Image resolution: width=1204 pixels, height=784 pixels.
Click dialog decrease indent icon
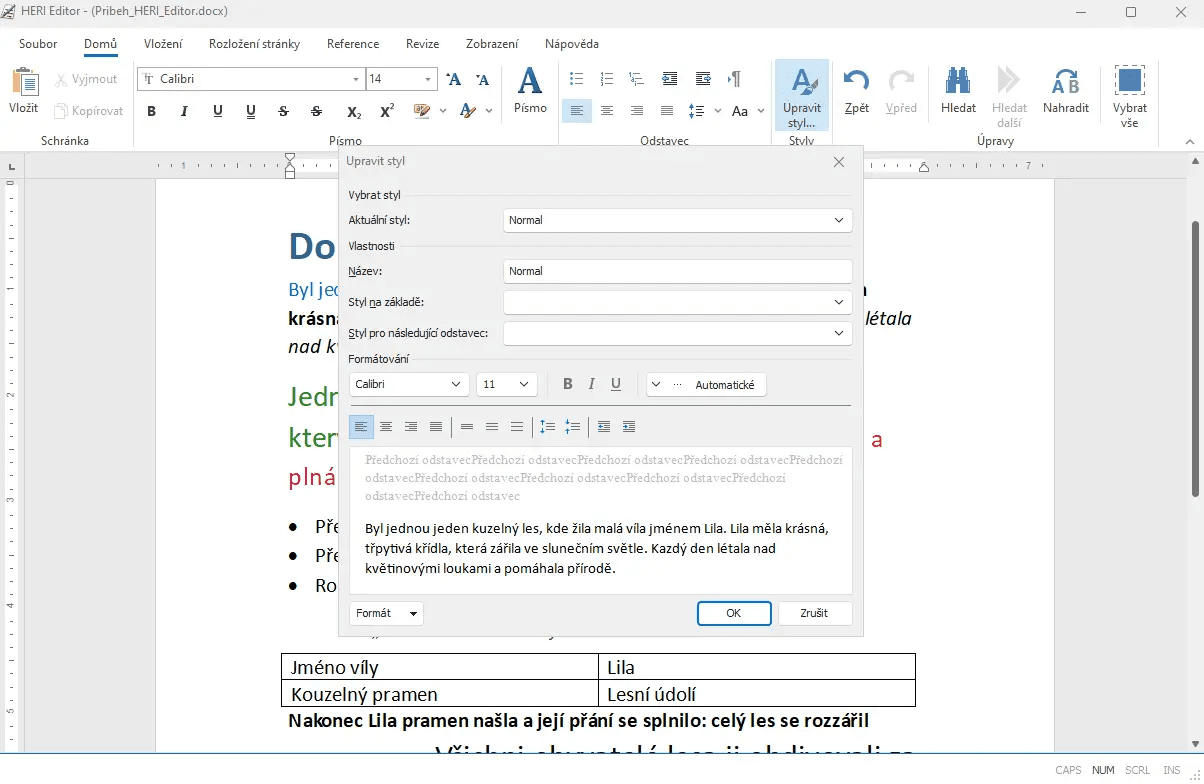coord(604,427)
